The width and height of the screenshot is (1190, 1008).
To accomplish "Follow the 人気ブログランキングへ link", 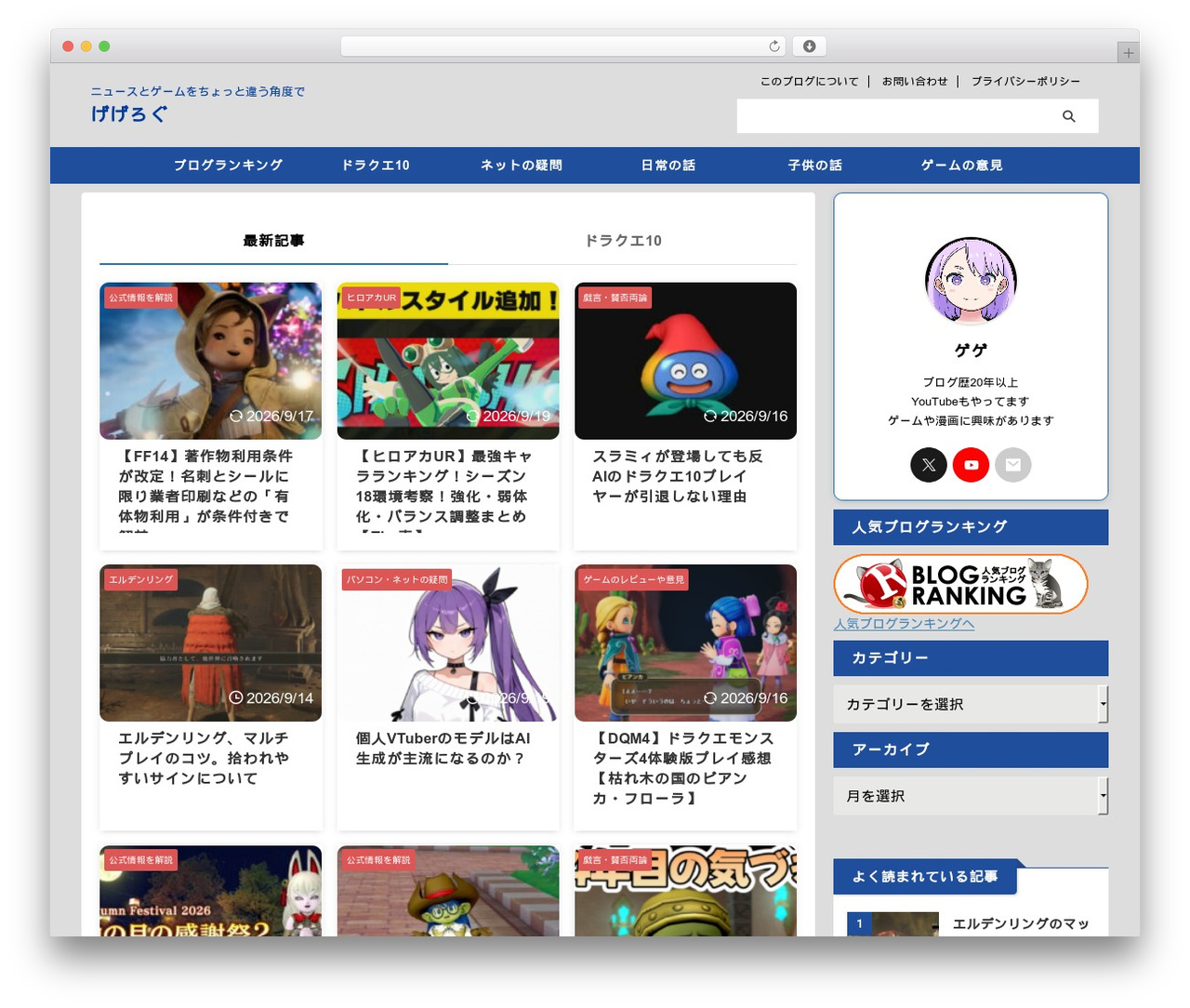I will point(904,623).
